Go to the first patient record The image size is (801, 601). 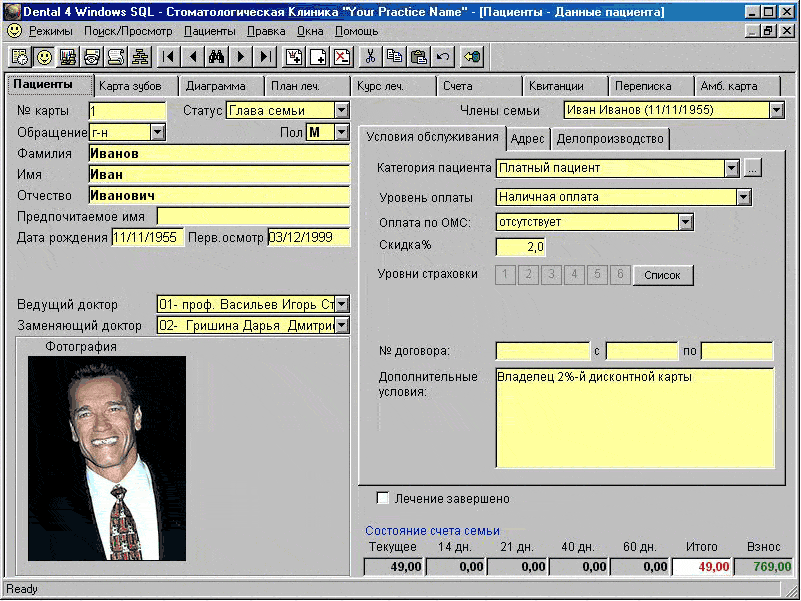pyautogui.click(x=168, y=56)
